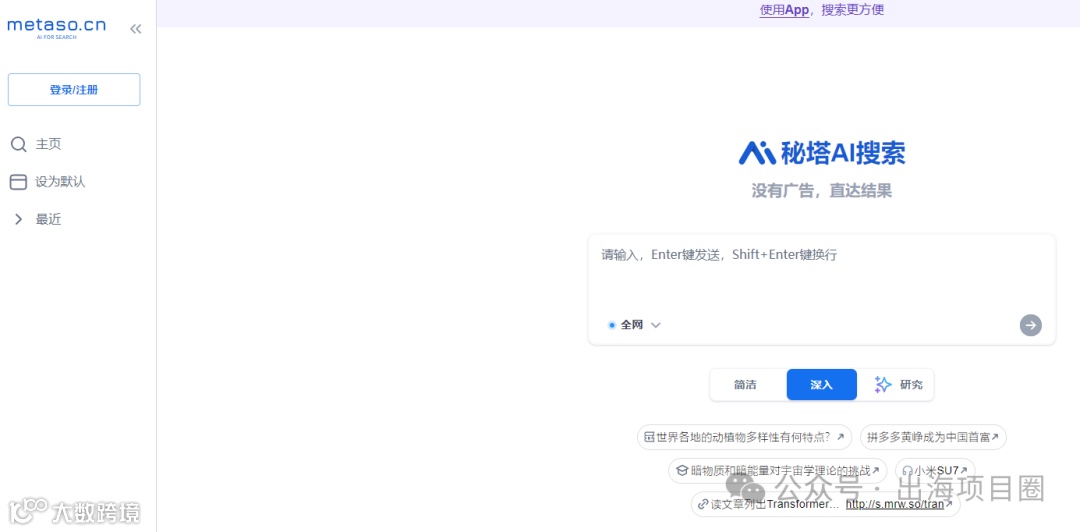This screenshot has width=1080, height=532.
Task: Open the 小米SU7 suggestion chip
Action: point(935,471)
